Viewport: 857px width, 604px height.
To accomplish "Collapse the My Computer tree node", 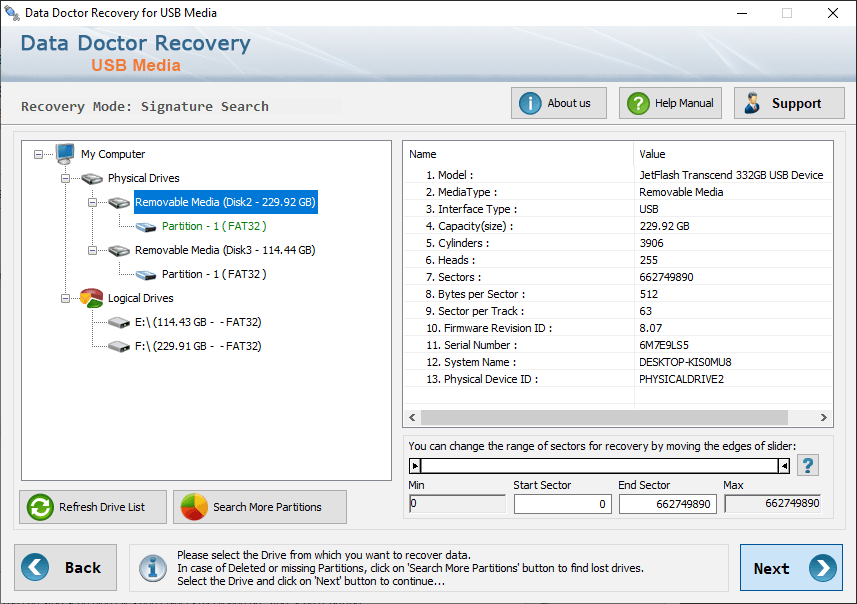I will [x=38, y=154].
